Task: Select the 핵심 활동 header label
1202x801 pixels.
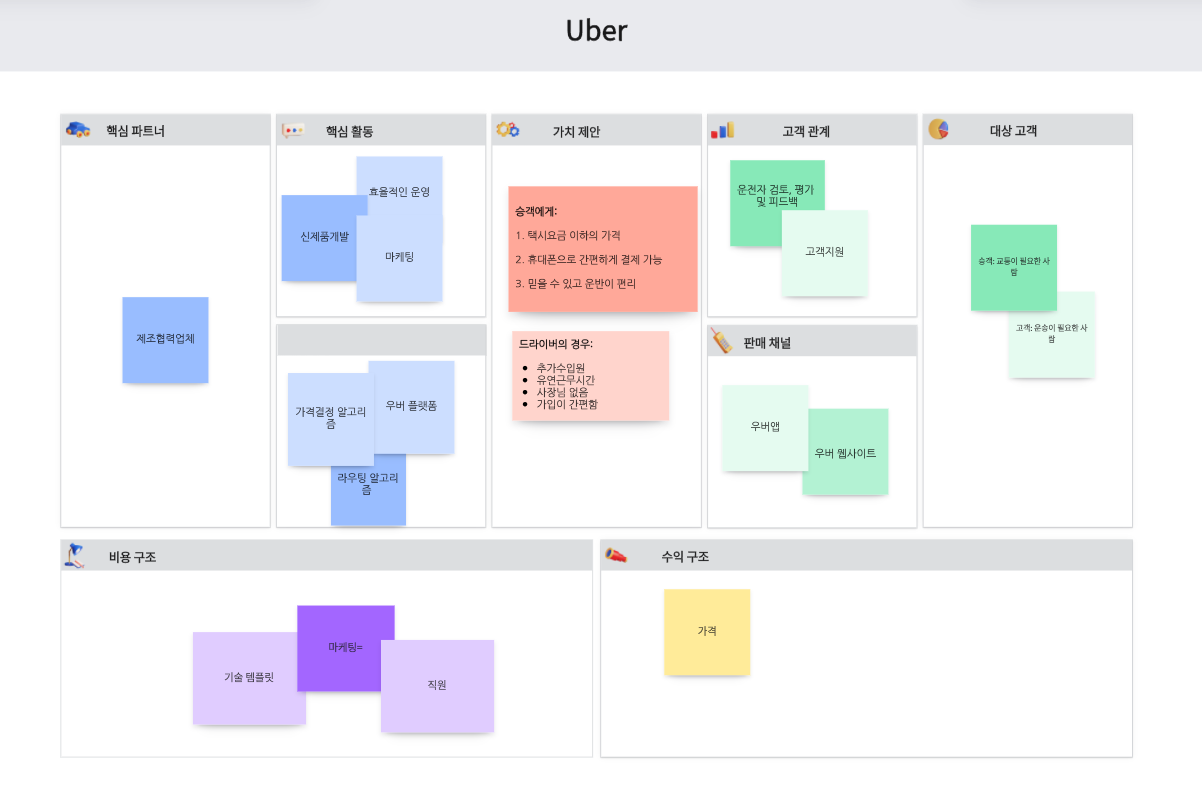Action: click(349, 131)
